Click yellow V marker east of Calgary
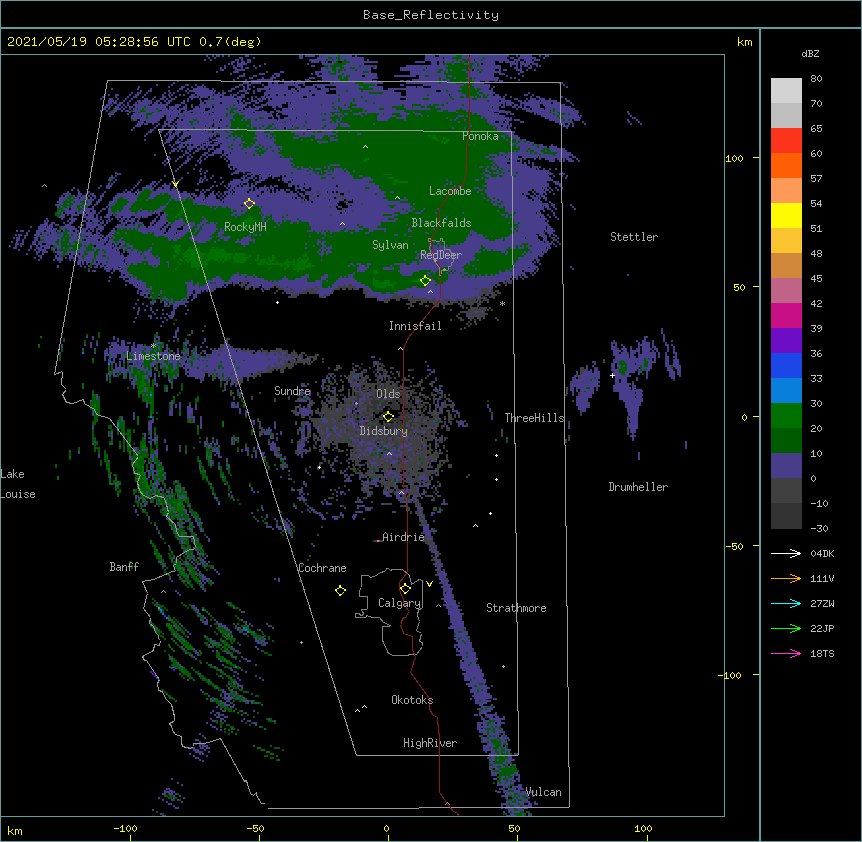The height and width of the screenshot is (842, 862). [429, 584]
